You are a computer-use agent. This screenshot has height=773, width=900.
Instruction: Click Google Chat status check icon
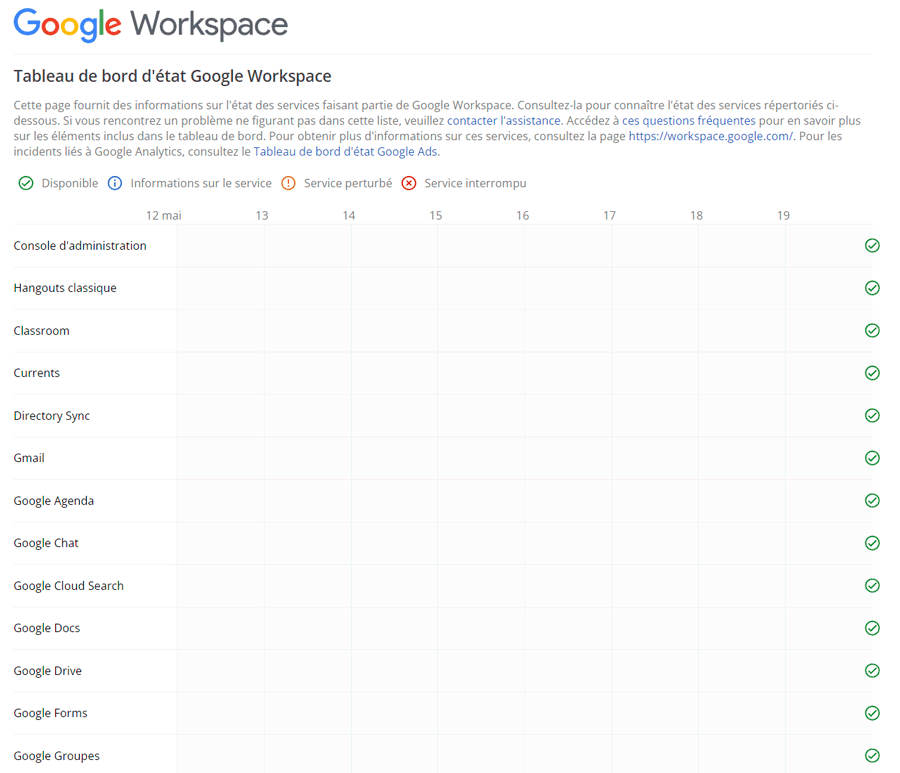click(872, 543)
